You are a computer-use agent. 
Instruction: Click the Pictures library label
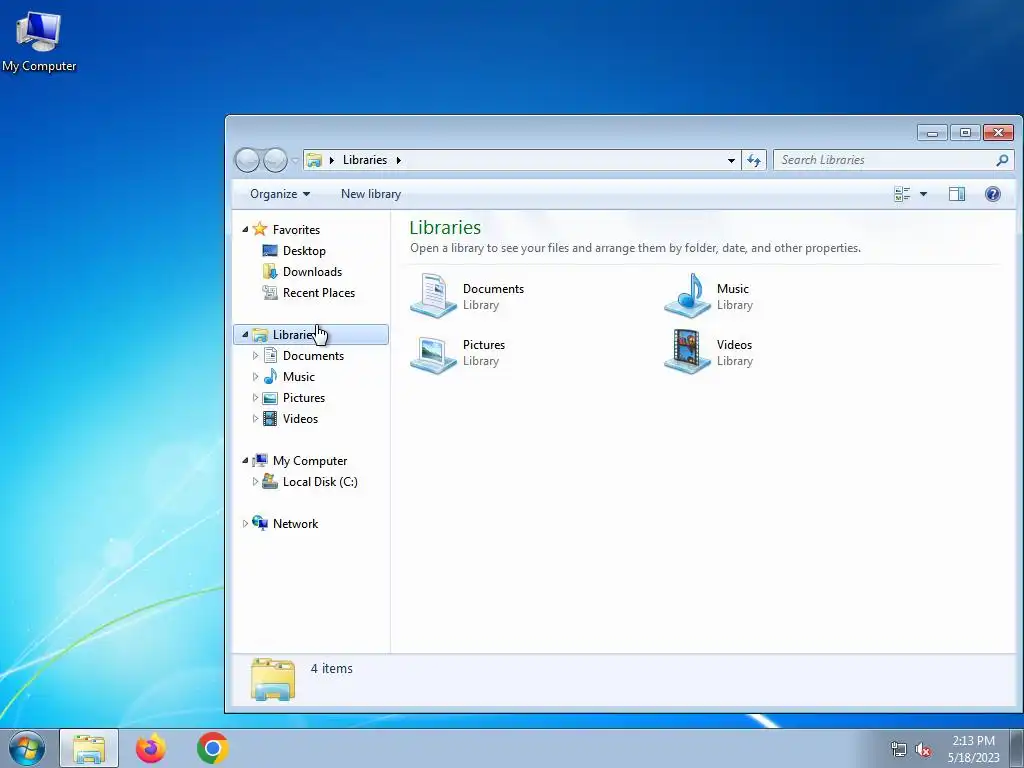(x=484, y=345)
